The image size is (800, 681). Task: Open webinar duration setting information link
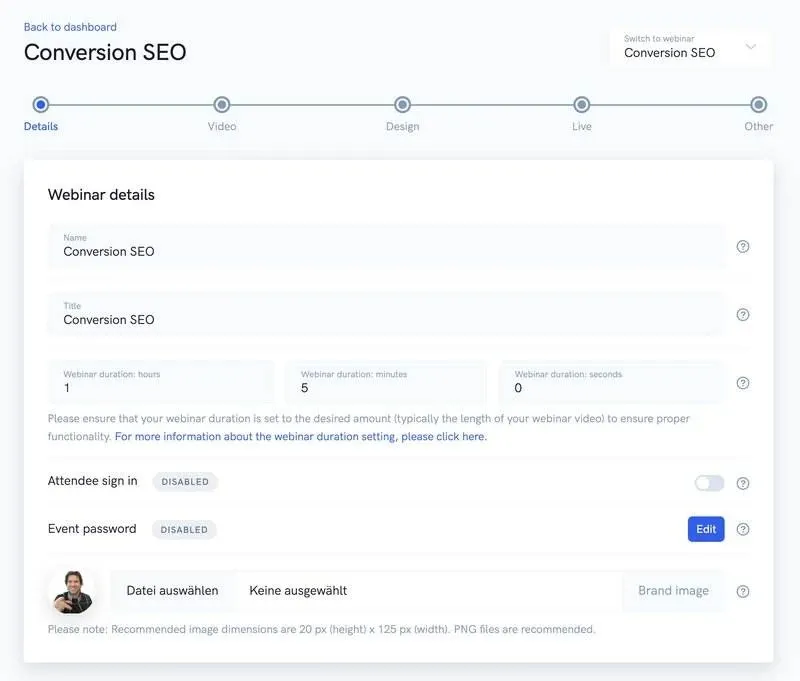click(301, 437)
